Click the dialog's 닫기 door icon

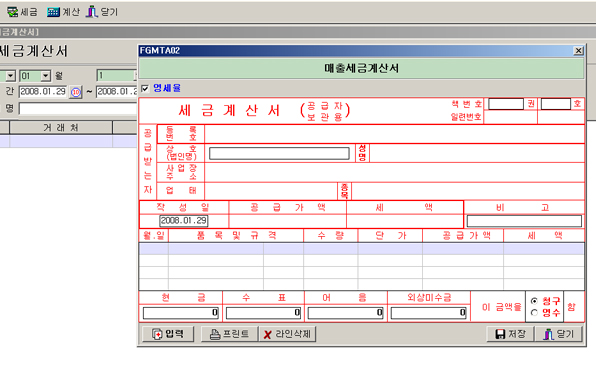(x=548, y=334)
